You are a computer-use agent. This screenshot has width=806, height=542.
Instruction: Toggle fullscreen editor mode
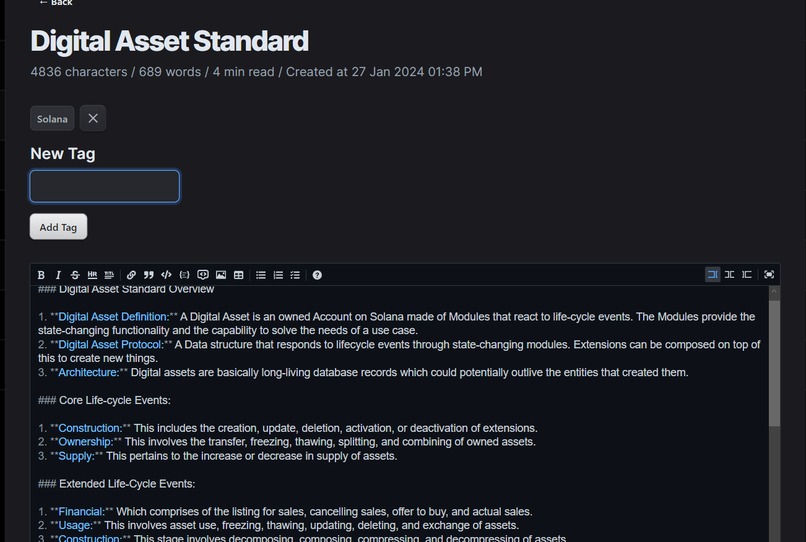coord(769,275)
